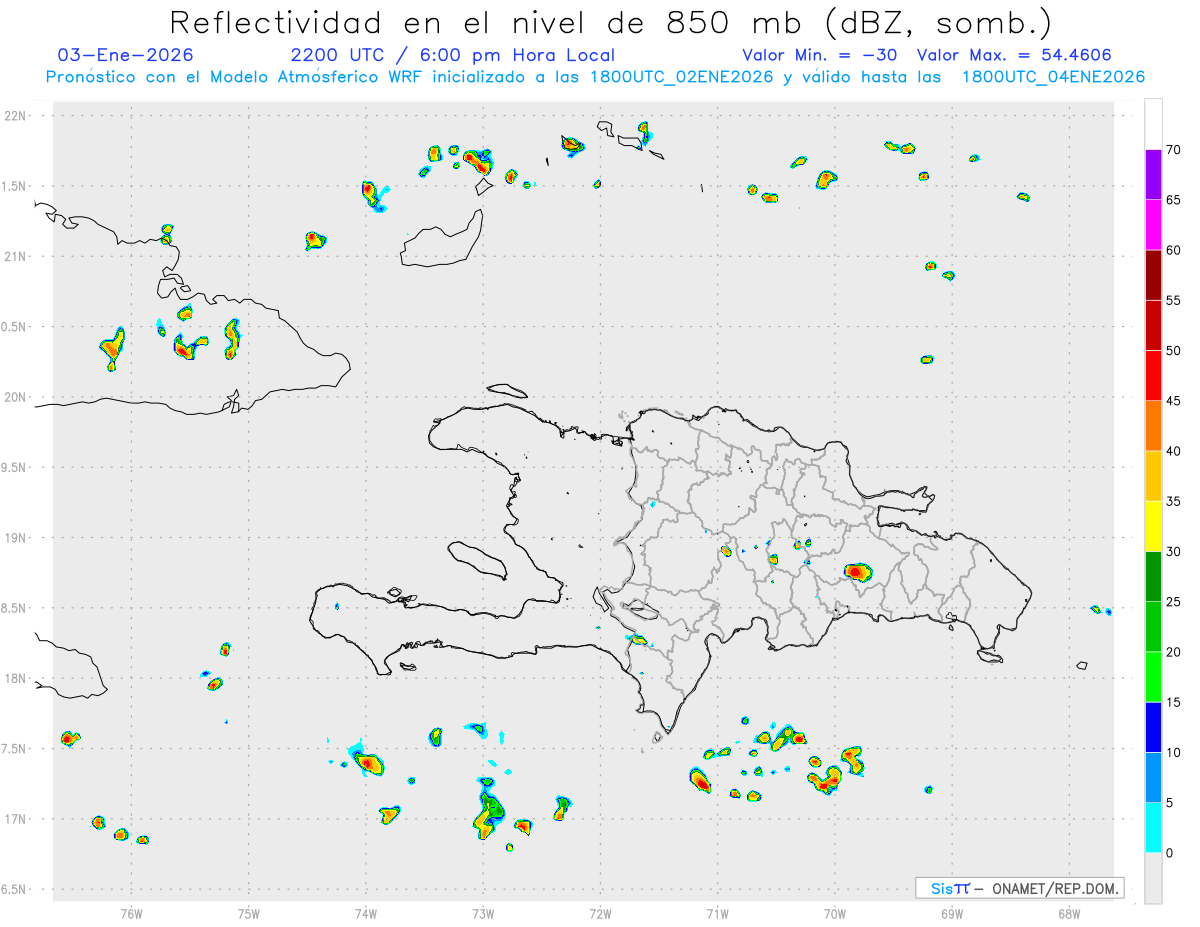Click the colorbar label "40"
1200x927 pixels.
pyautogui.click(x=1174, y=451)
